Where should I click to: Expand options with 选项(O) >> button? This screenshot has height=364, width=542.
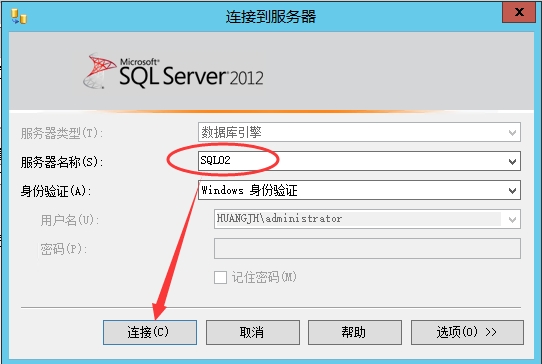467,332
